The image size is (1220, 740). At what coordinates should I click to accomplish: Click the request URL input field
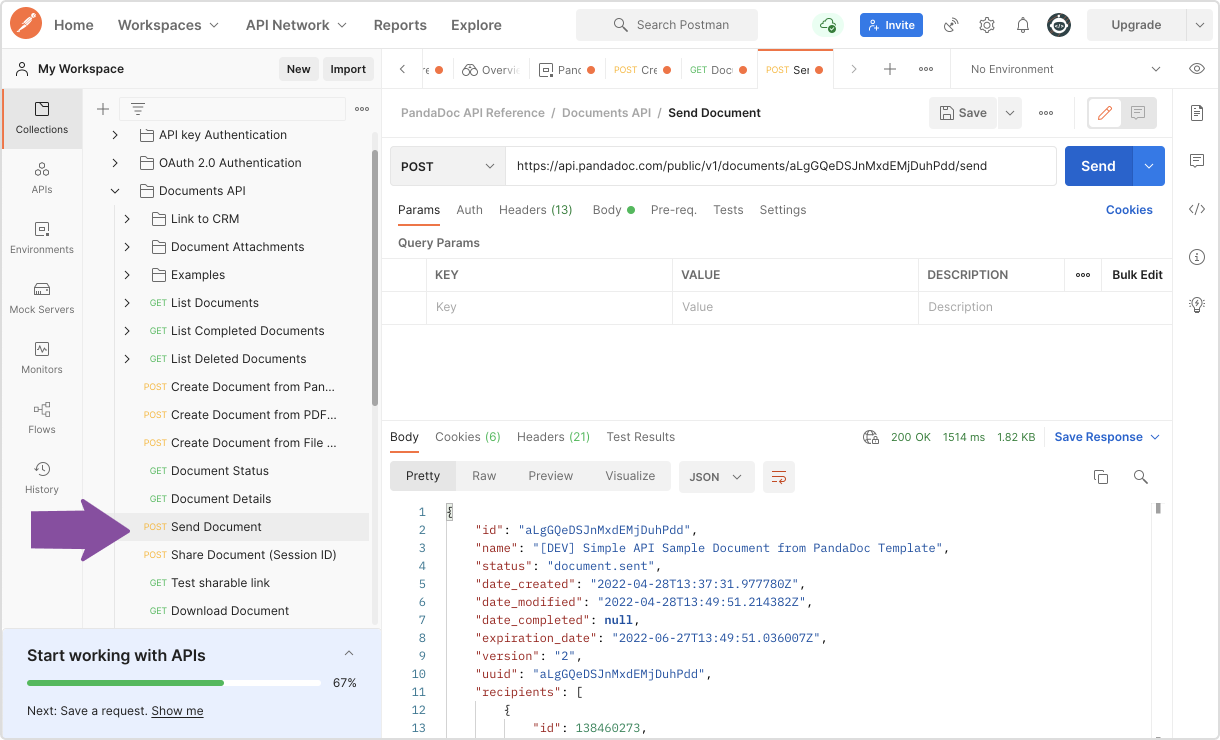(x=781, y=166)
